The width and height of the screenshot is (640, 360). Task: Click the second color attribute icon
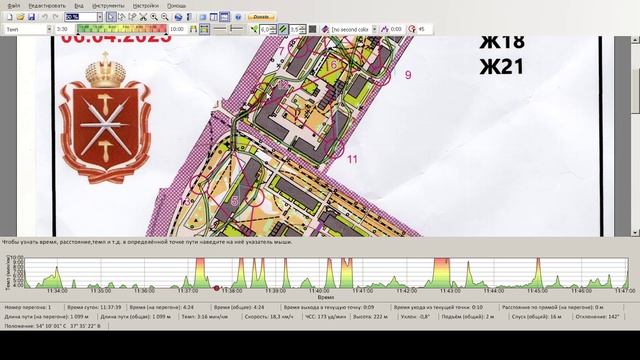point(325,29)
